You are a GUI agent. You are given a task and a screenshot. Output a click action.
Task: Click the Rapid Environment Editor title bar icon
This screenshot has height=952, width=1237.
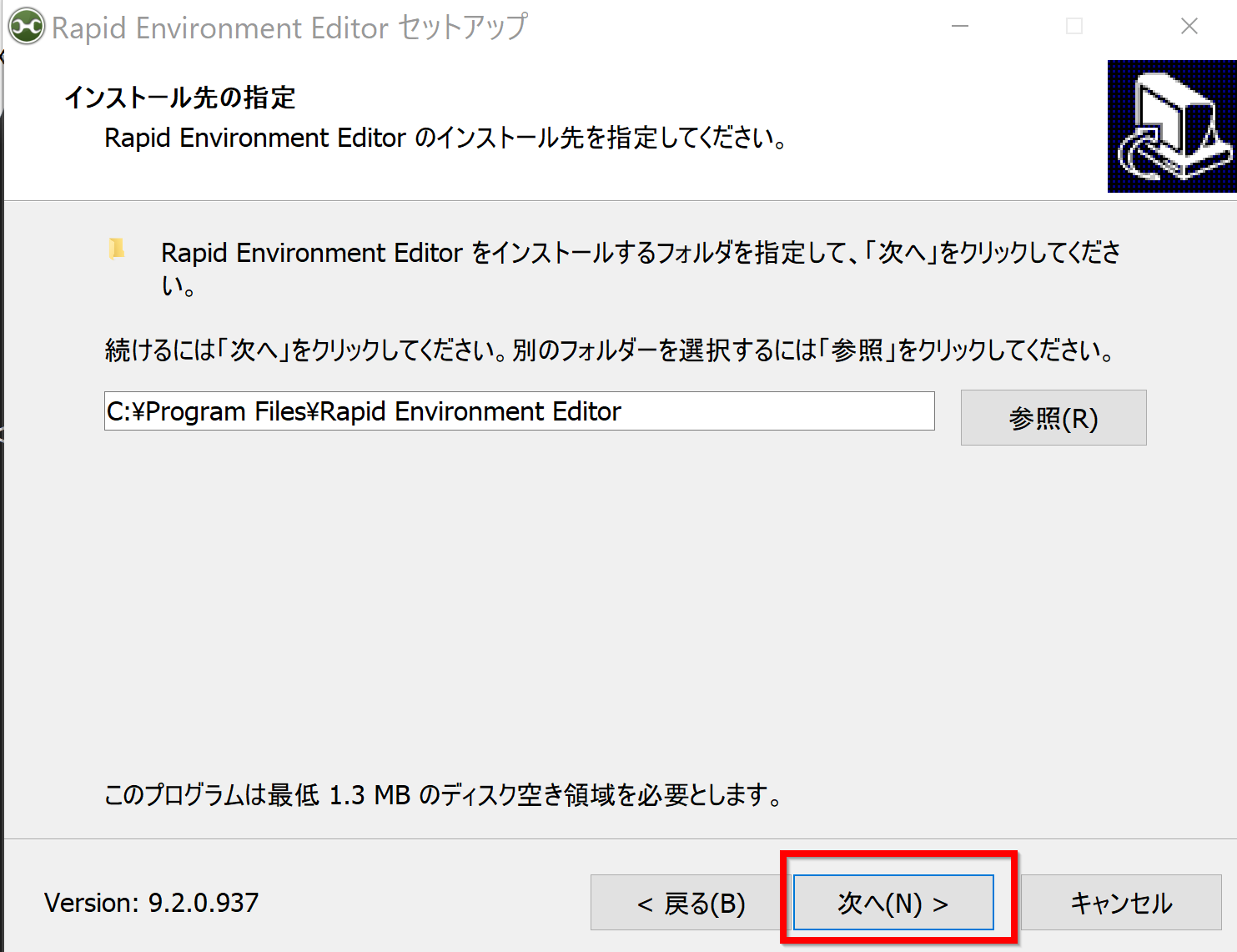point(26,27)
